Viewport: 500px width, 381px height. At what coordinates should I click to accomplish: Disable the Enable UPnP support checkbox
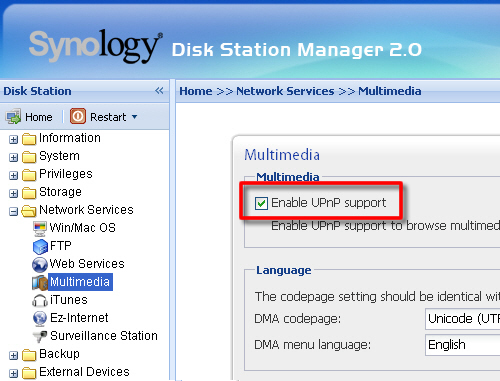click(x=261, y=203)
